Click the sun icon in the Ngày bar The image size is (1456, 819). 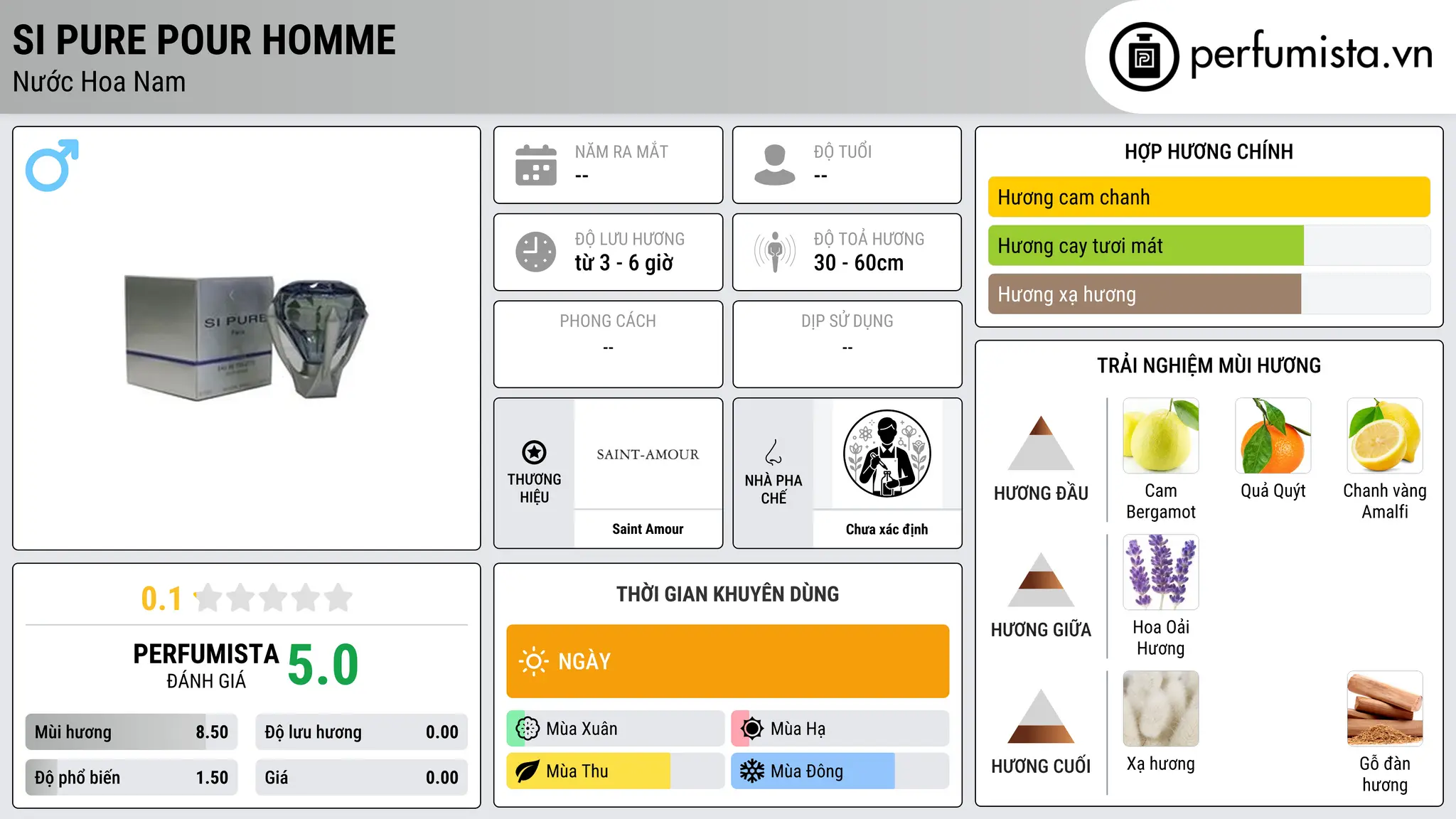(533, 661)
